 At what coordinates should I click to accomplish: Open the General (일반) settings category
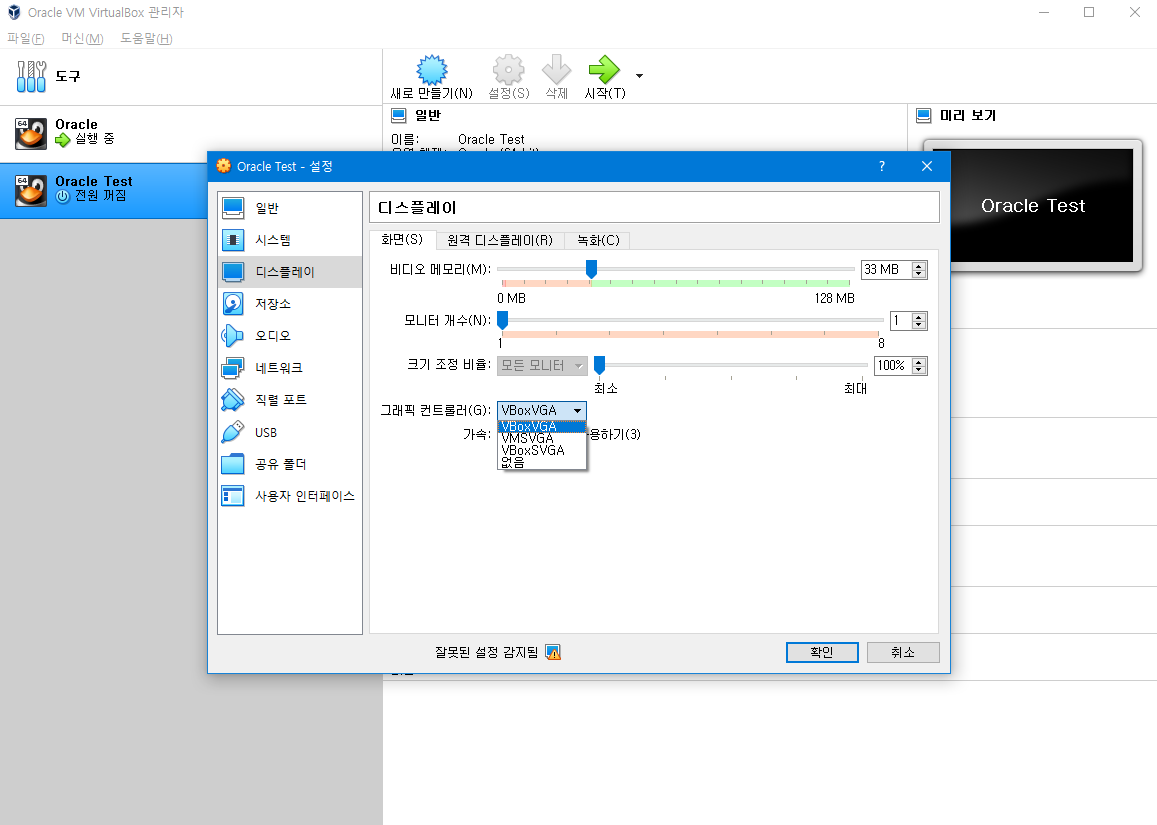[289, 208]
